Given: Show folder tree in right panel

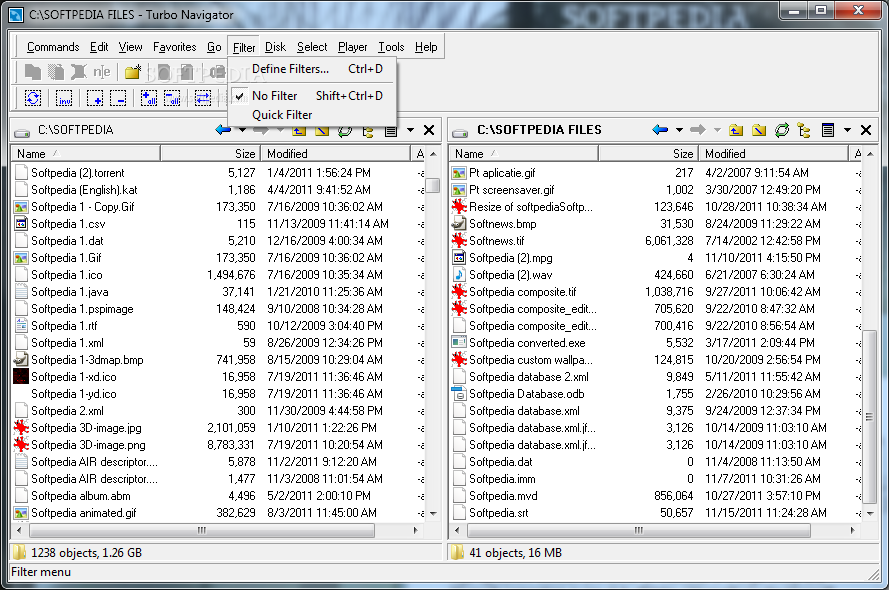Looking at the screenshot, I should click(804, 130).
